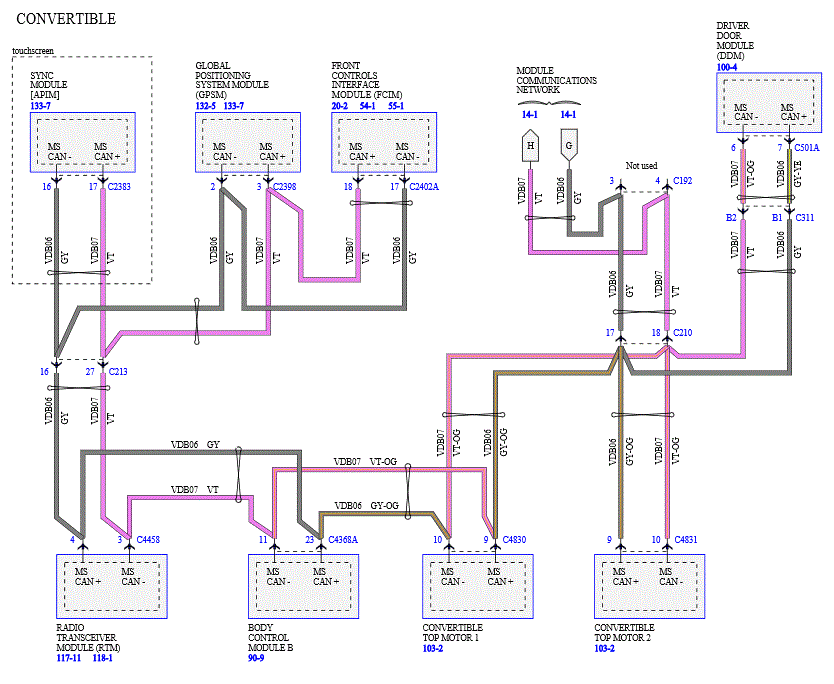Click the C213 connector label
The width and height of the screenshot is (834, 684).
click(118, 372)
